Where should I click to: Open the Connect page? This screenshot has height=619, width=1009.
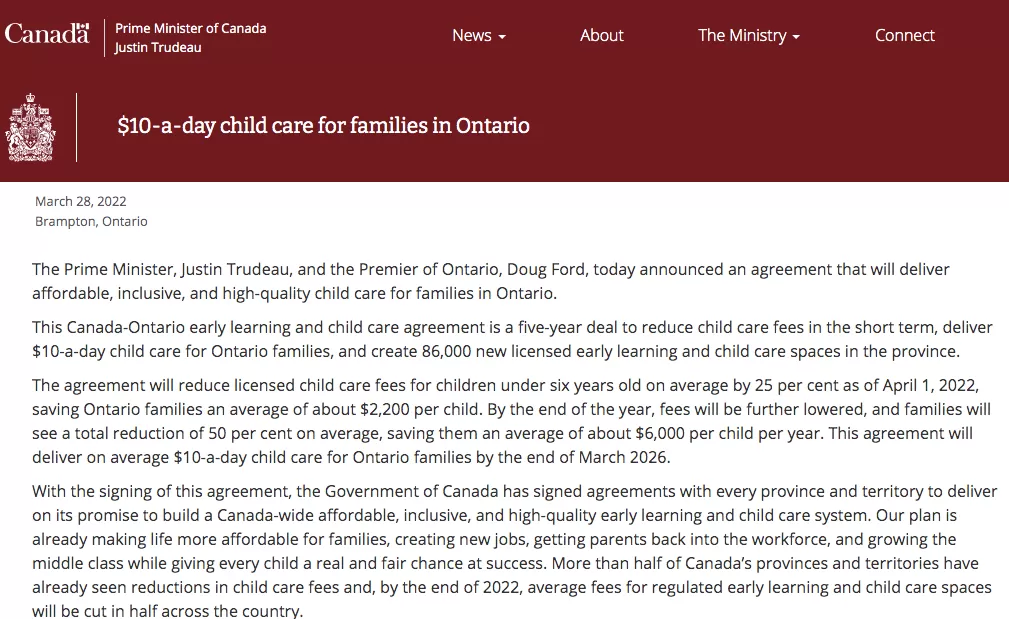(x=904, y=35)
